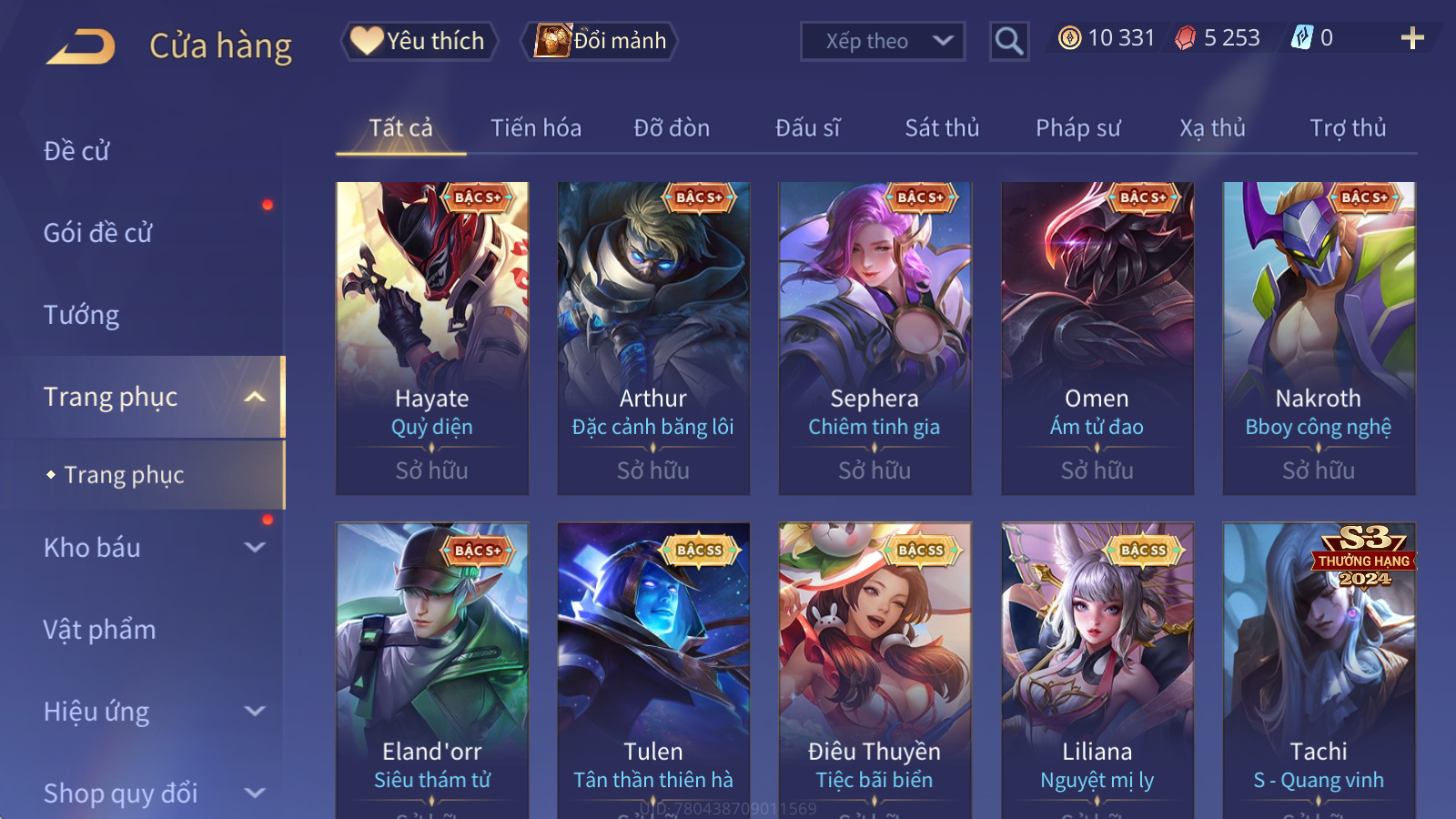Select the Pháp sư tab
The image size is (1456, 819).
[1077, 128]
